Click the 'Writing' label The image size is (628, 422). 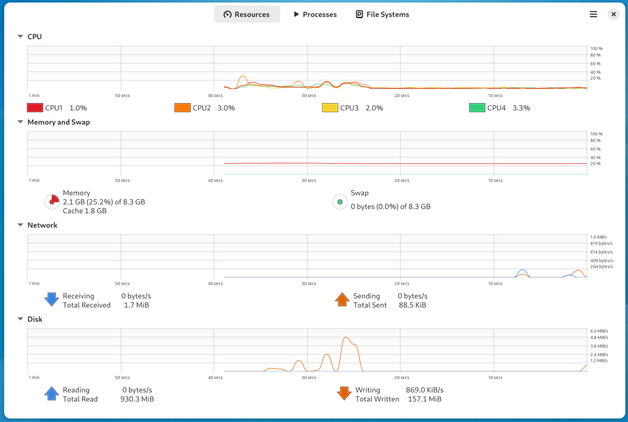coord(367,390)
